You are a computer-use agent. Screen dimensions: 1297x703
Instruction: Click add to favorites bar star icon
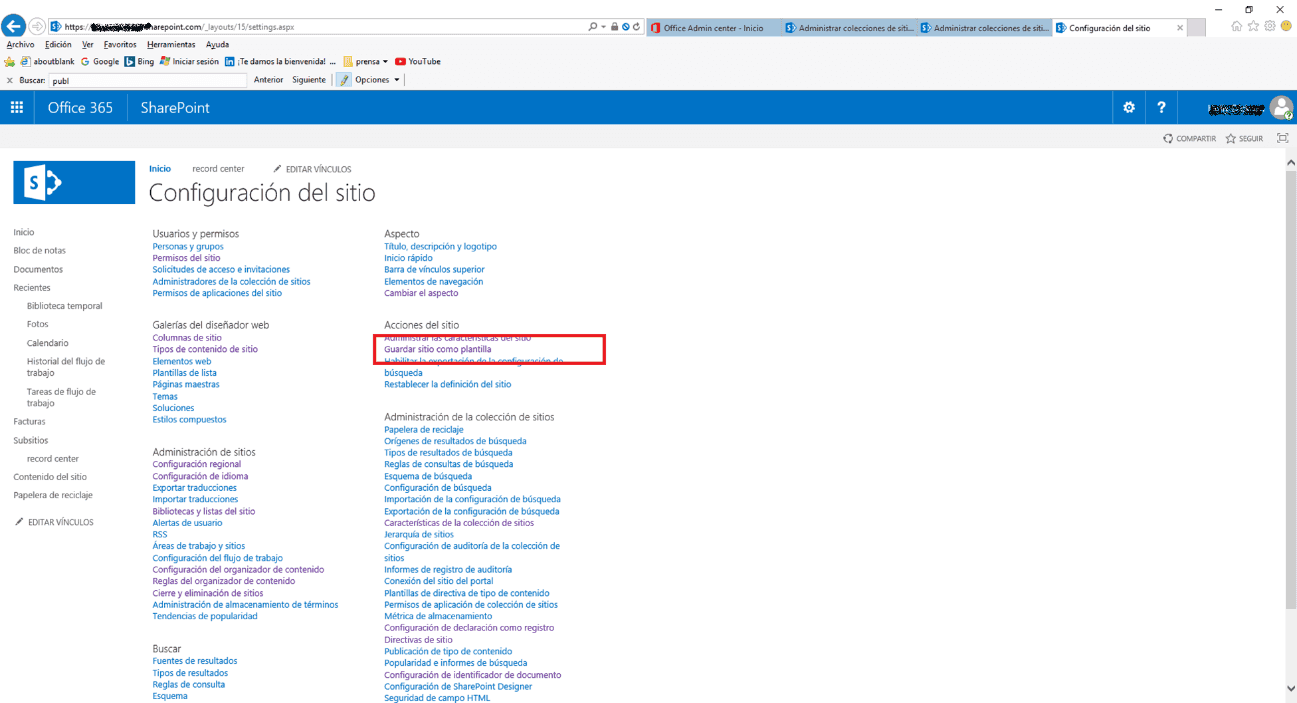(x=10, y=62)
